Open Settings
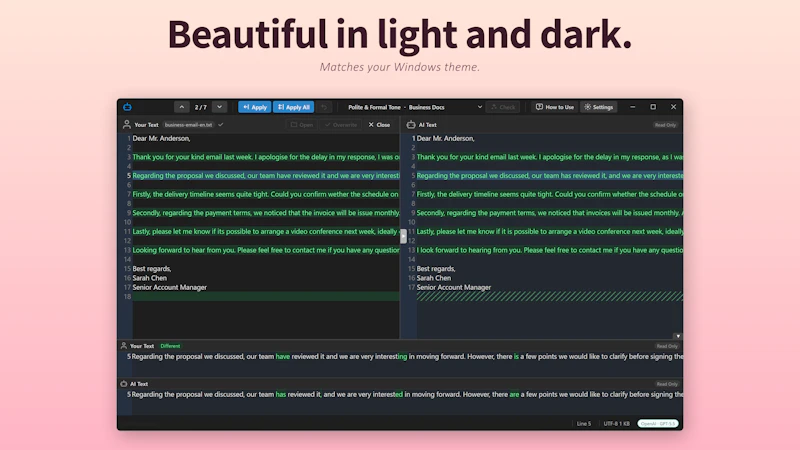 (x=598, y=107)
